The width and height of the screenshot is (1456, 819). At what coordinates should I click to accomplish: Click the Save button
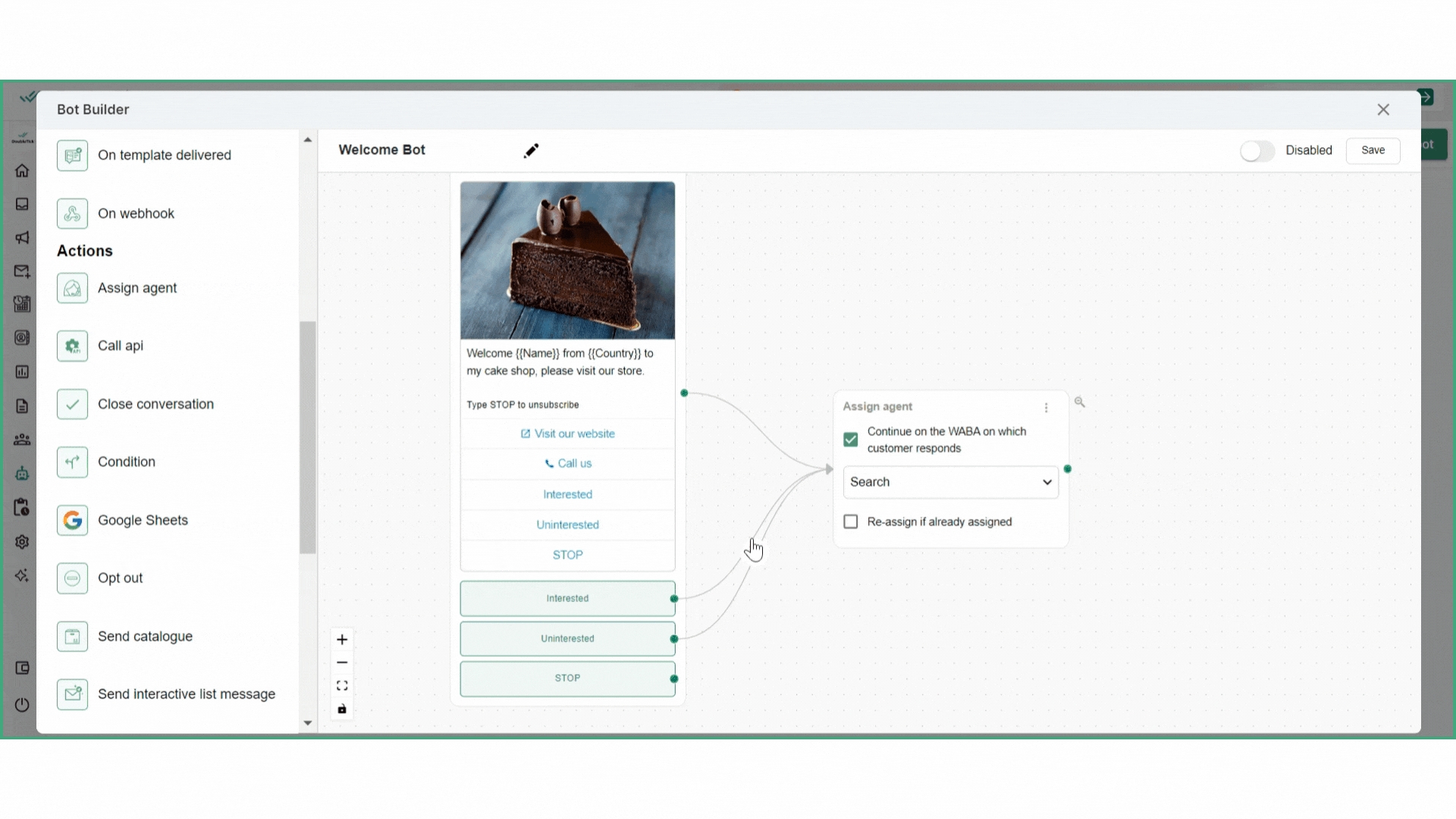(1373, 150)
